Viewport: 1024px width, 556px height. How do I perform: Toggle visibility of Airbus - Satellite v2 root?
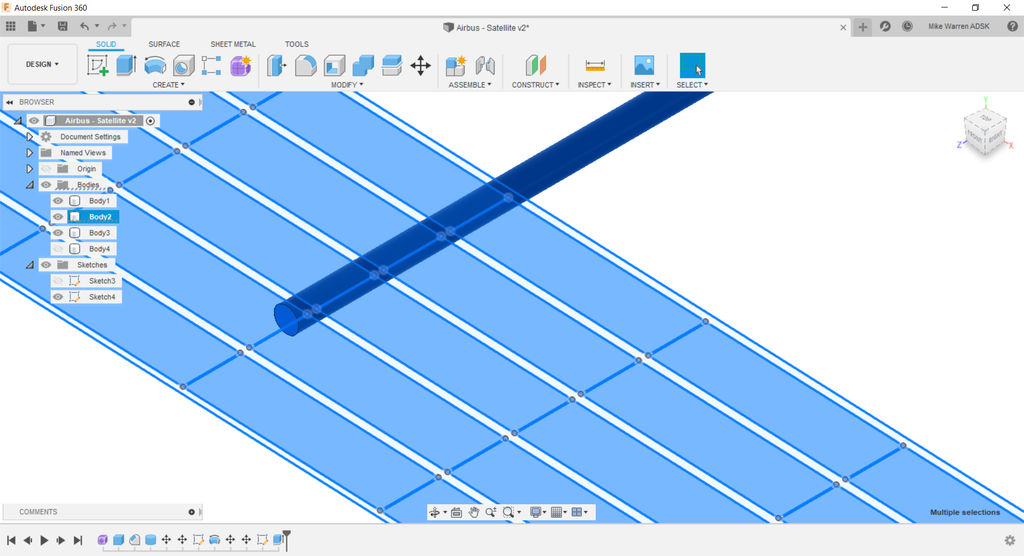click(34, 121)
